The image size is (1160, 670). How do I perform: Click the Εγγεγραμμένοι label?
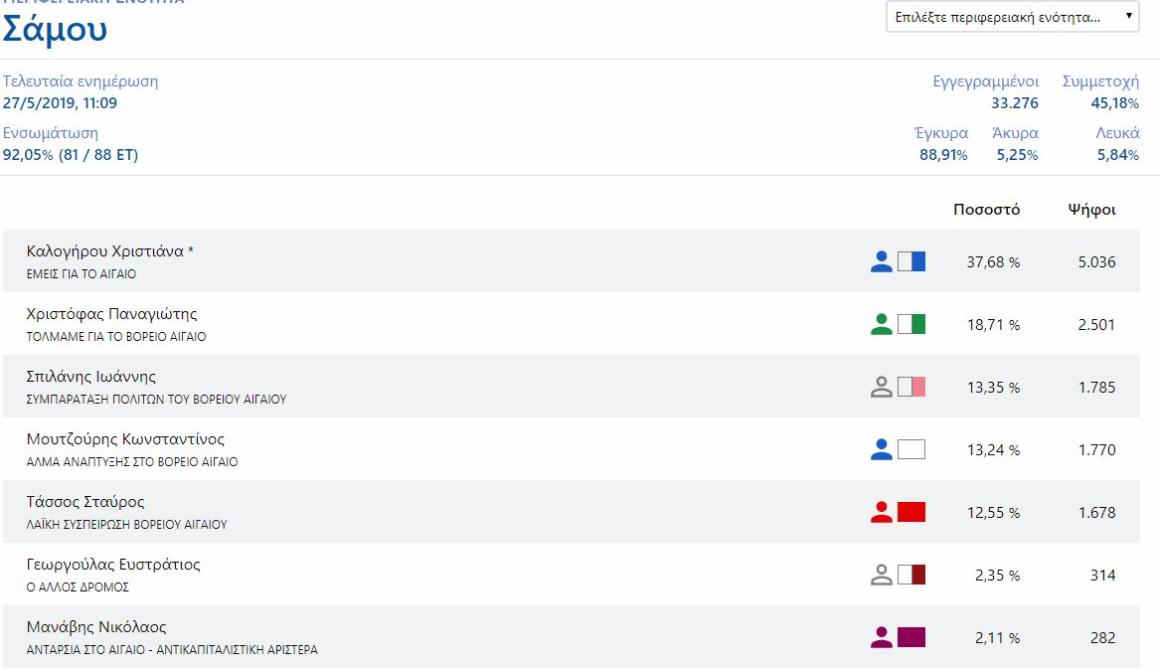[985, 82]
